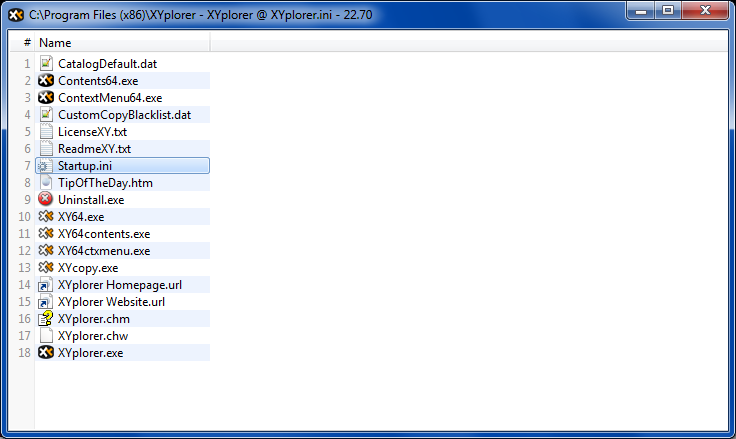
Task: Click the Startup.ini gear icon
Action: (45, 166)
